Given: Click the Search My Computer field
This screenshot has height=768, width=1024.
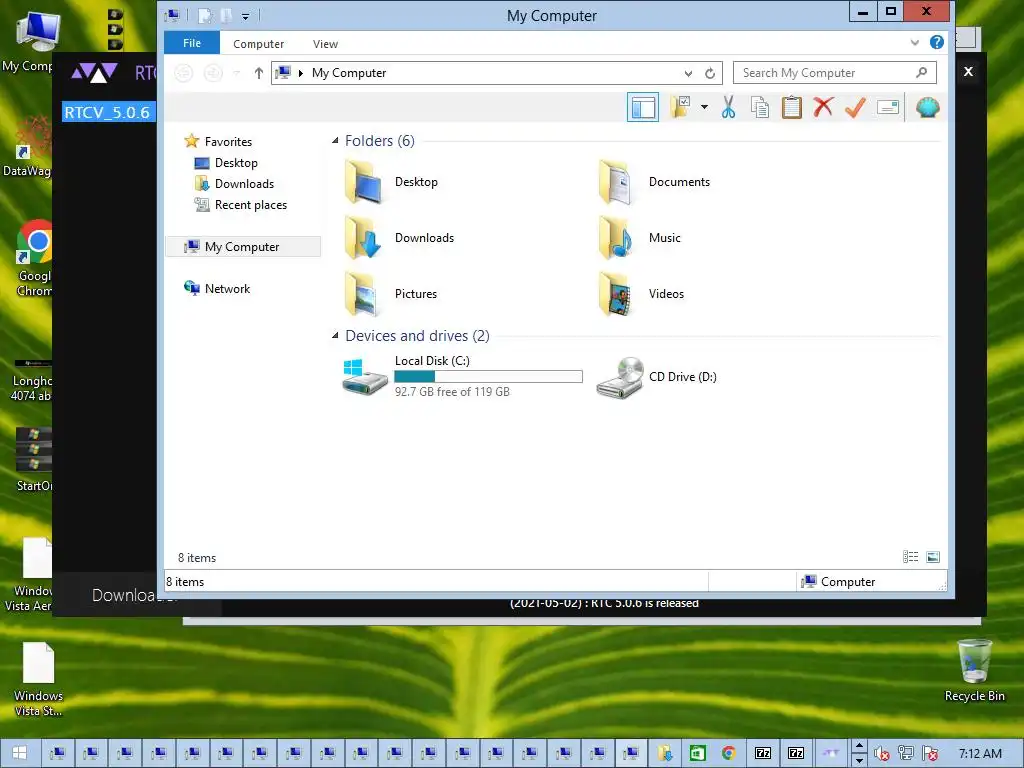Looking at the screenshot, I should click(826, 72).
